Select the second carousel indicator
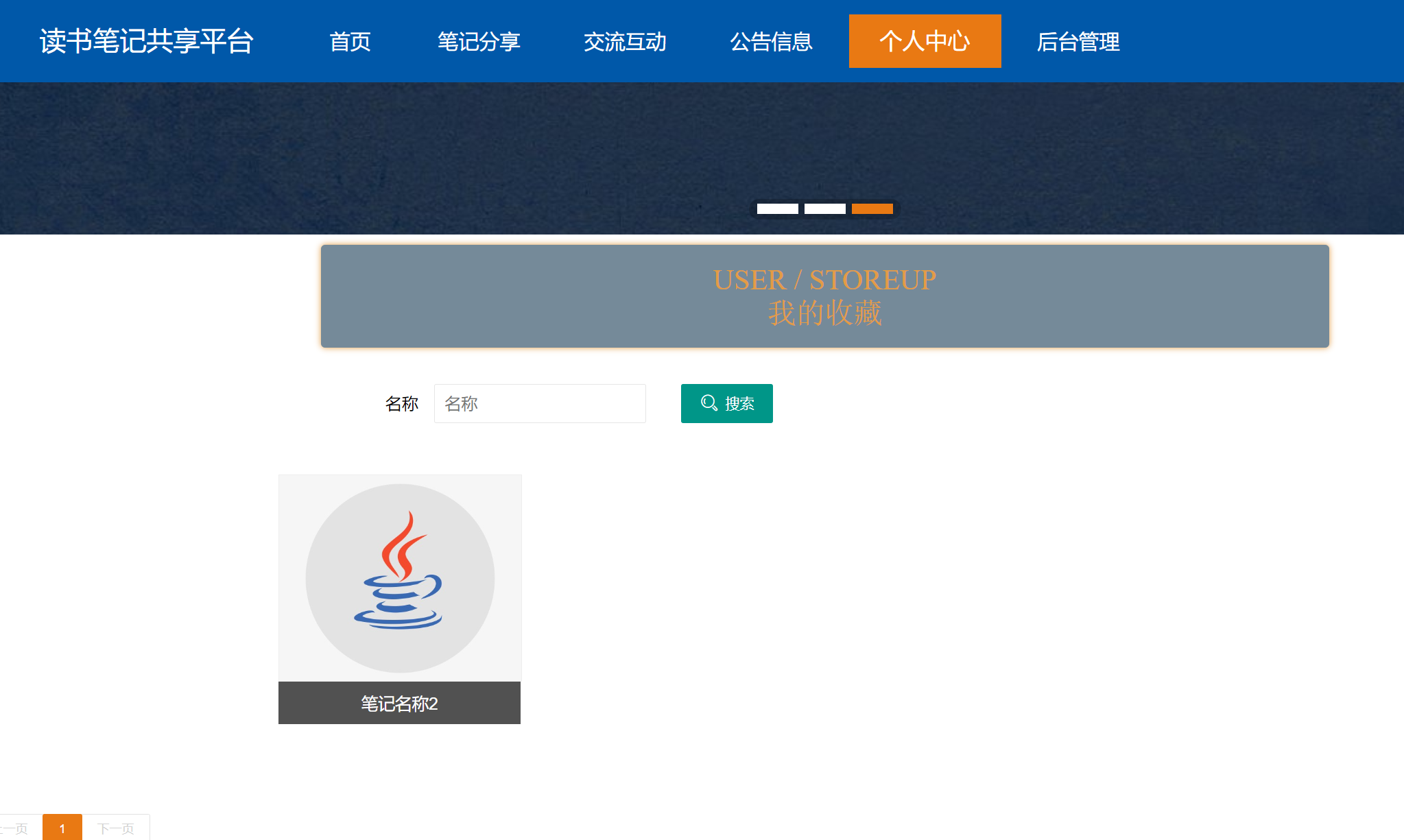The width and height of the screenshot is (1404, 840). point(824,208)
